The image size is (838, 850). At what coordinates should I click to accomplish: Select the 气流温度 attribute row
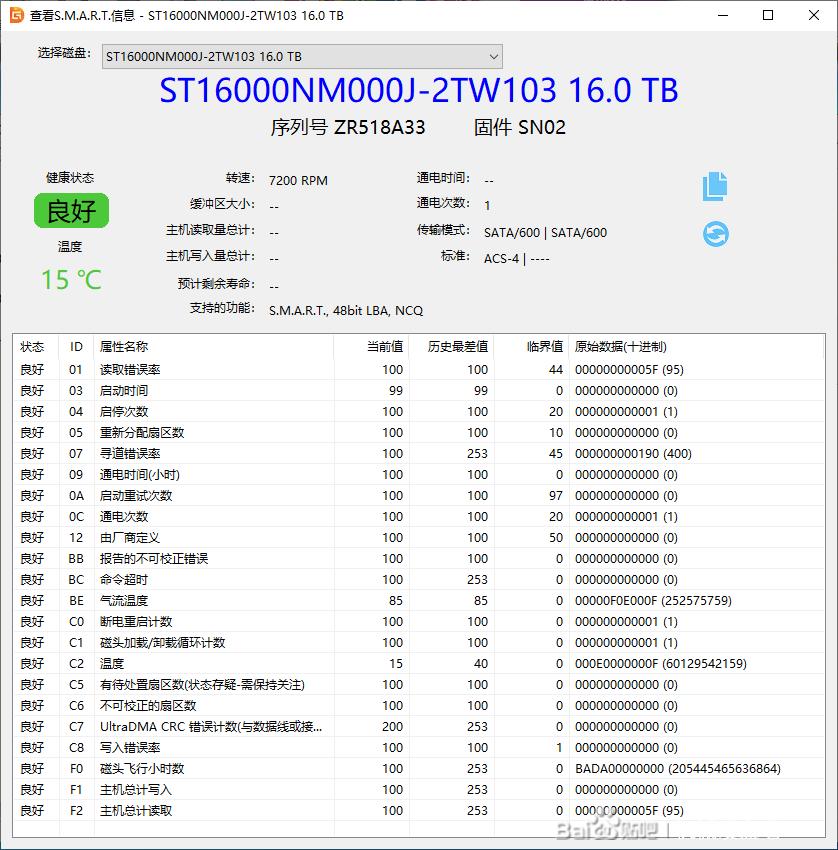418,601
